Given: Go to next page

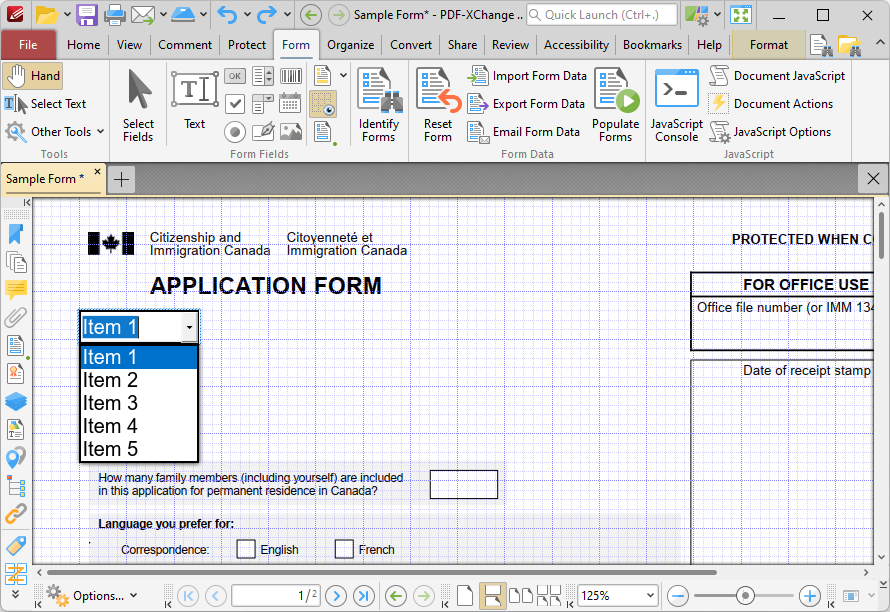Looking at the screenshot, I should 336,596.
